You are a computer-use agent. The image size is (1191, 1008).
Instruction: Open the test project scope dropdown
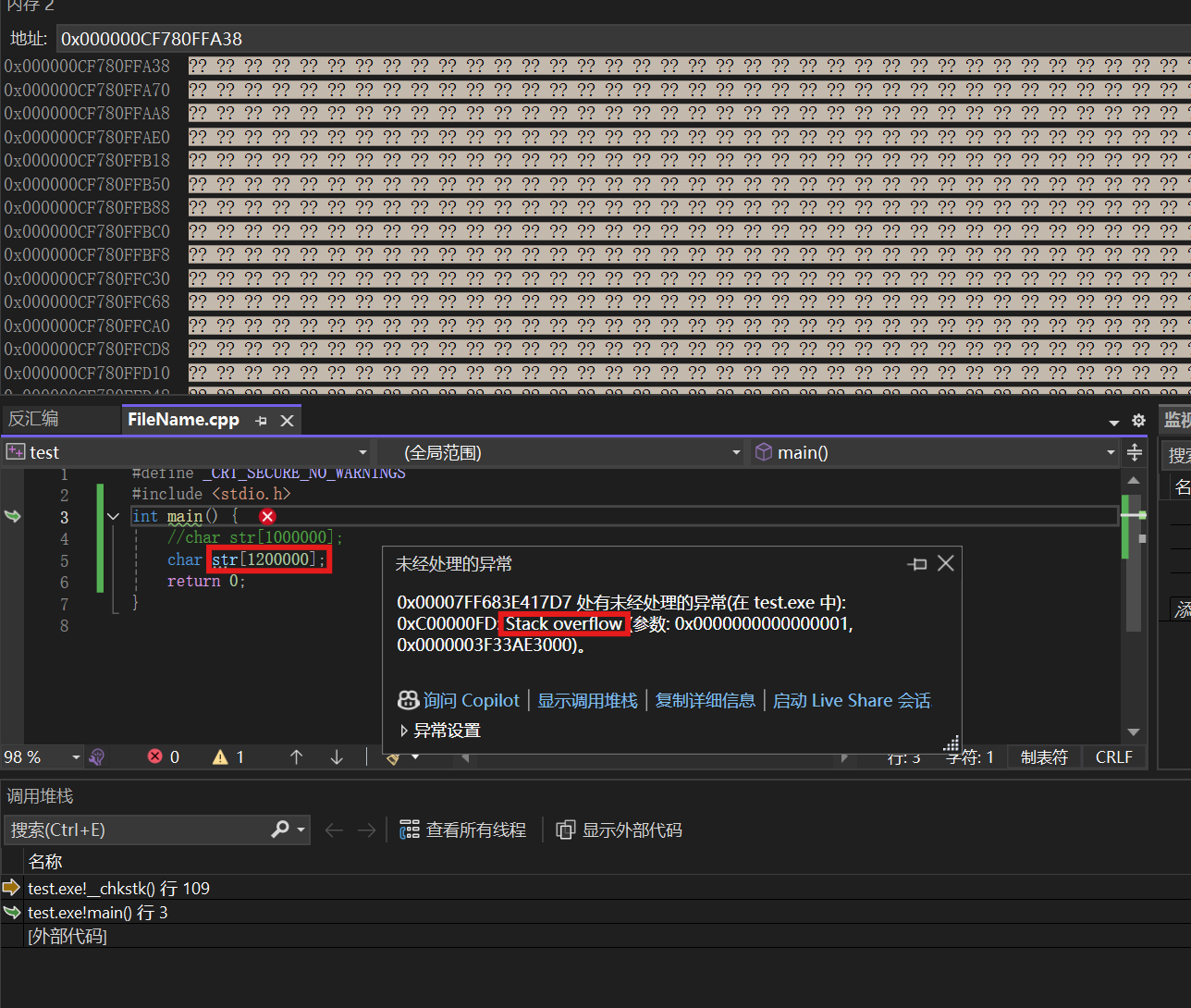click(362, 452)
